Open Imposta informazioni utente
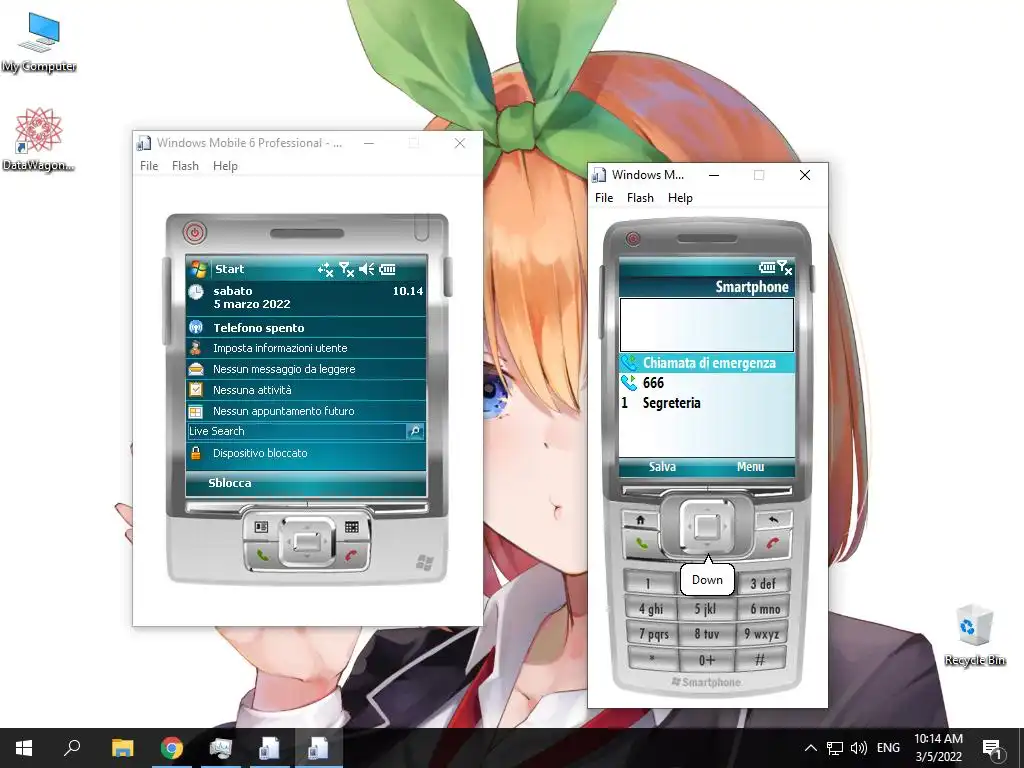 point(306,348)
